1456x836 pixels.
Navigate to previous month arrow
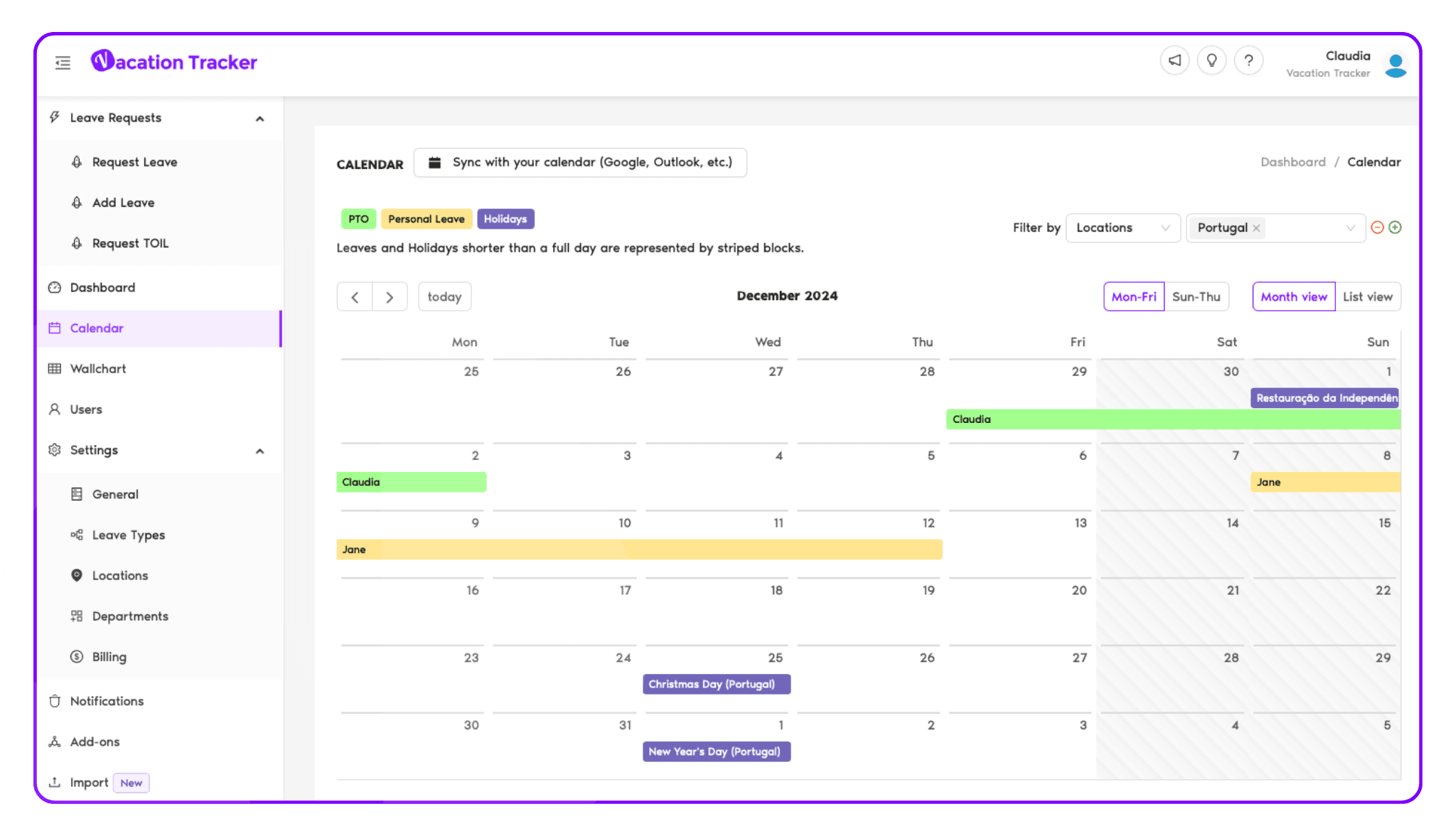point(355,296)
